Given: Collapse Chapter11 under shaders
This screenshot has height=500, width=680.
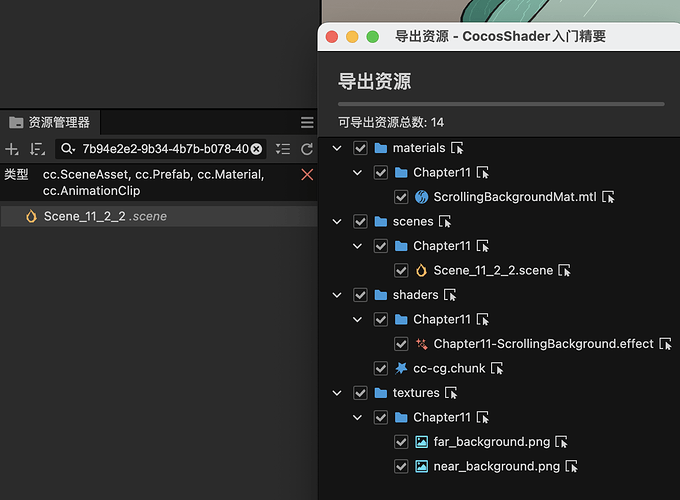Looking at the screenshot, I should tap(357, 320).
